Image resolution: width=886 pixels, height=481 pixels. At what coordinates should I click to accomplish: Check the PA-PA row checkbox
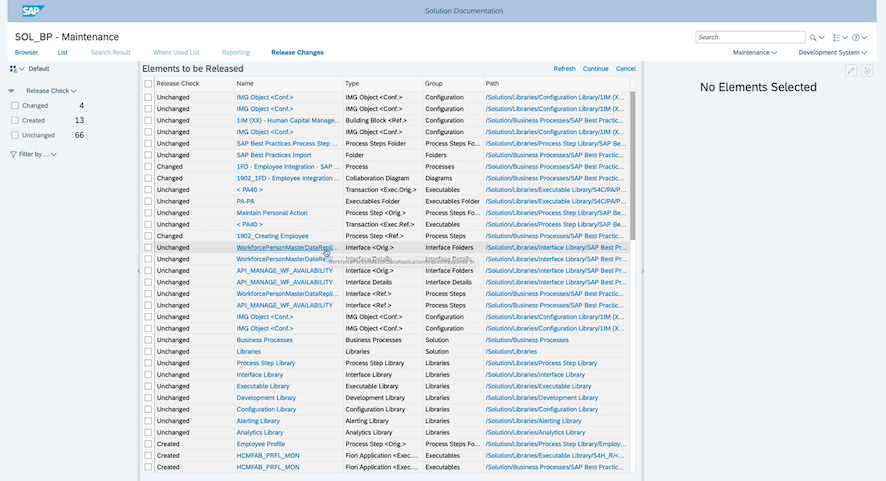pyautogui.click(x=148, y=201)
